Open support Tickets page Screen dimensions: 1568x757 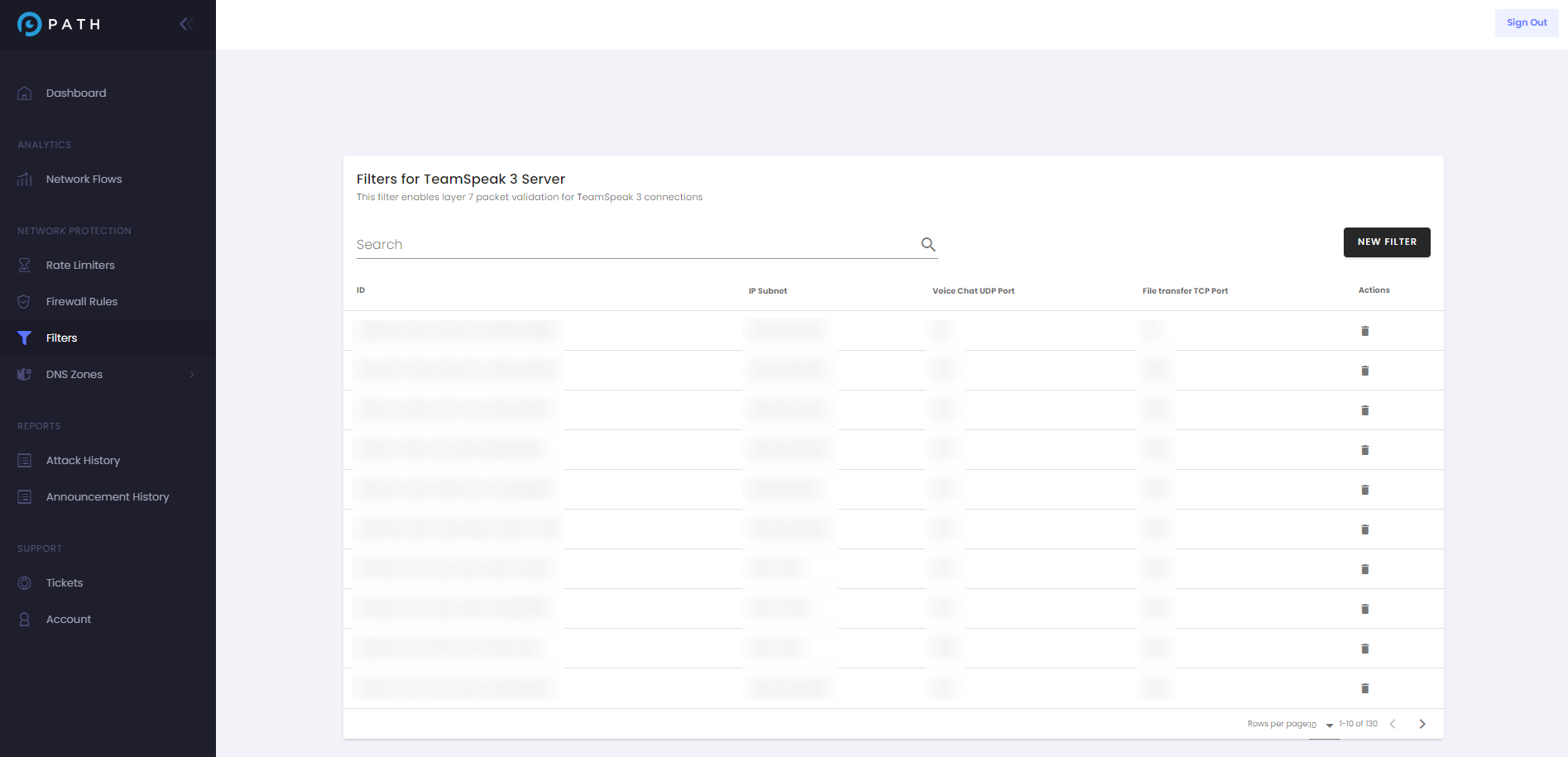(x=65, y=582)
